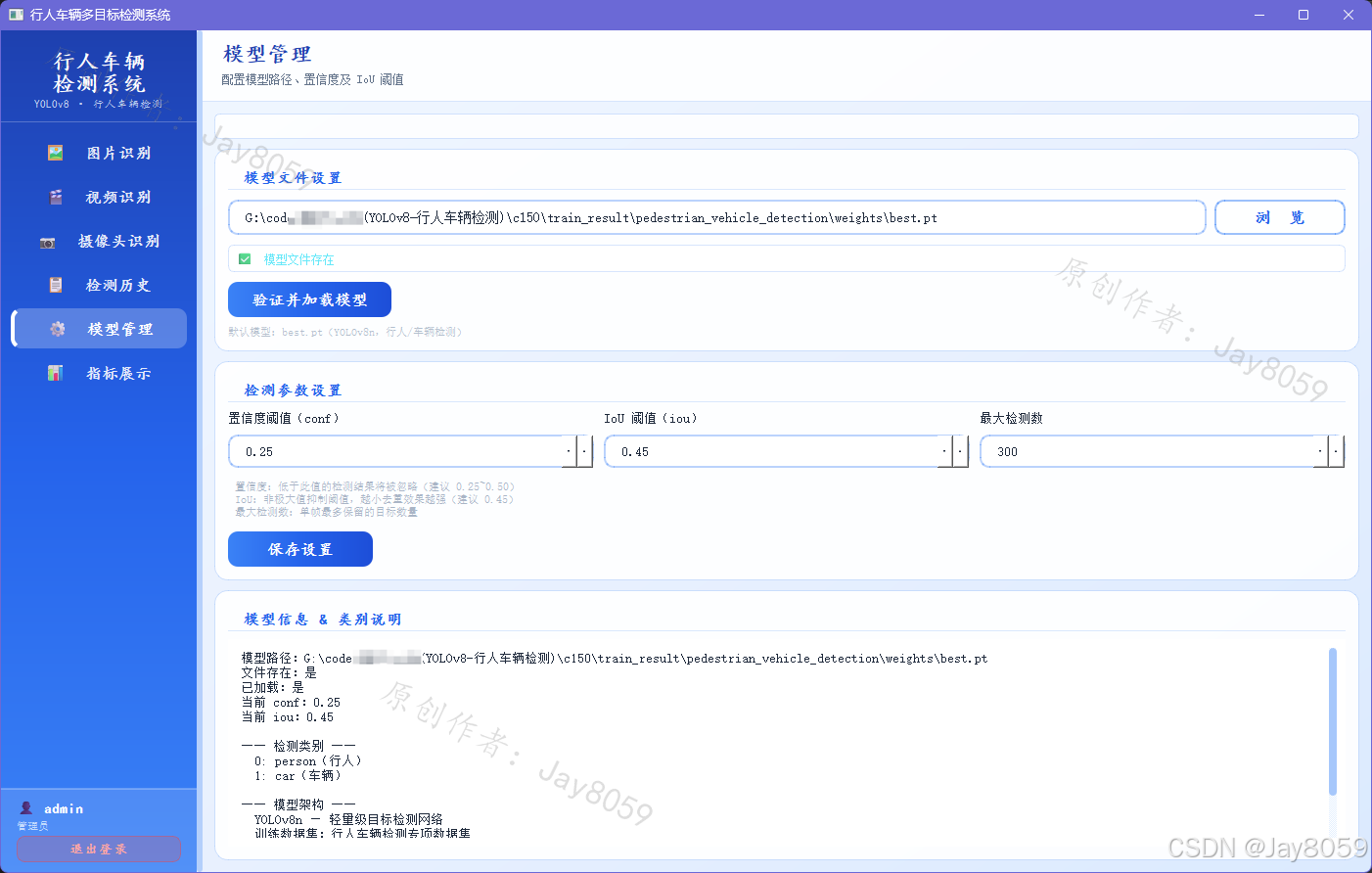Click the 'admin' username text

pos(64,808)
